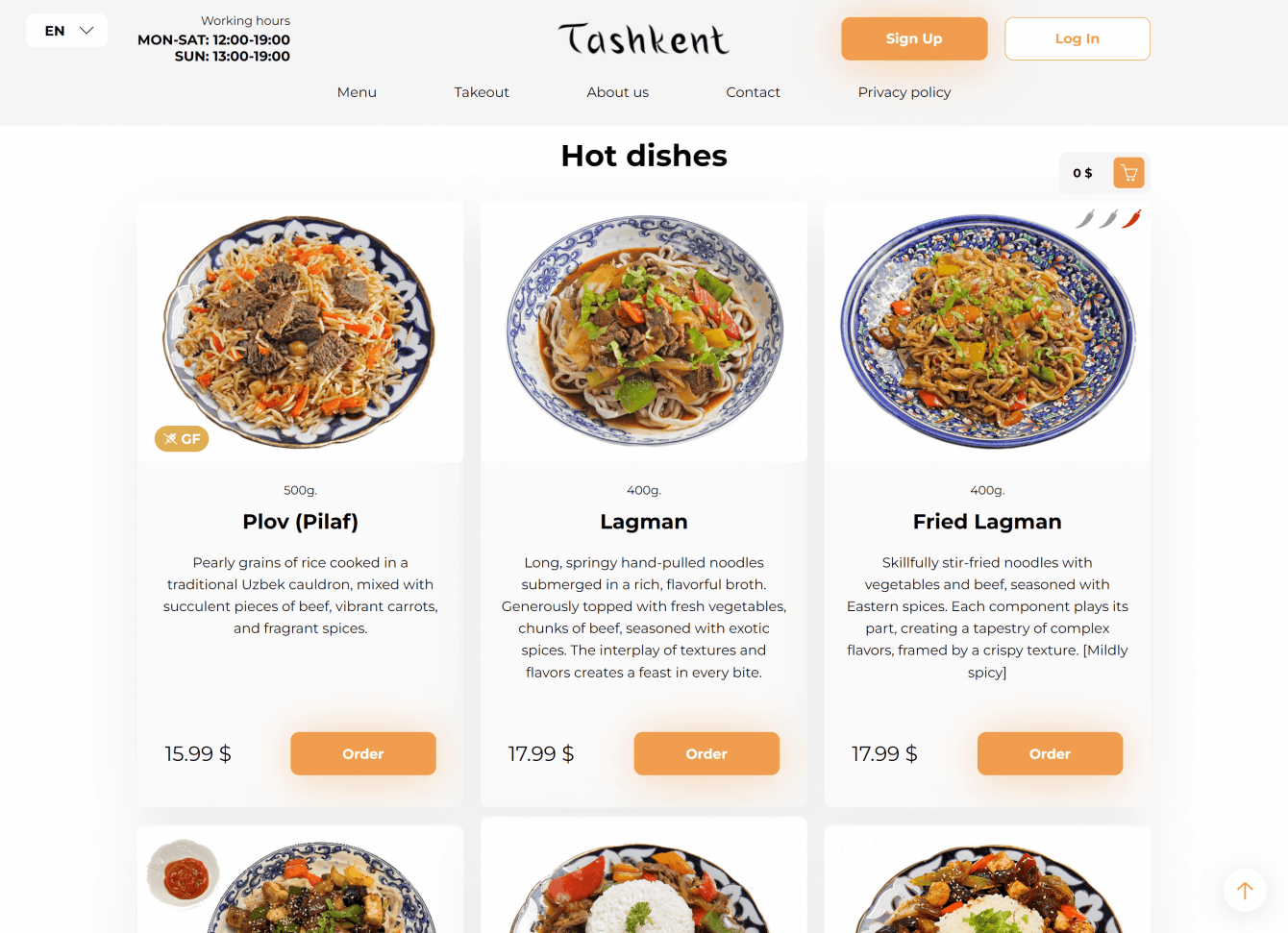Open the Menu navigation item
This screenshot has height=933, width=1288.
click(357, 92)
